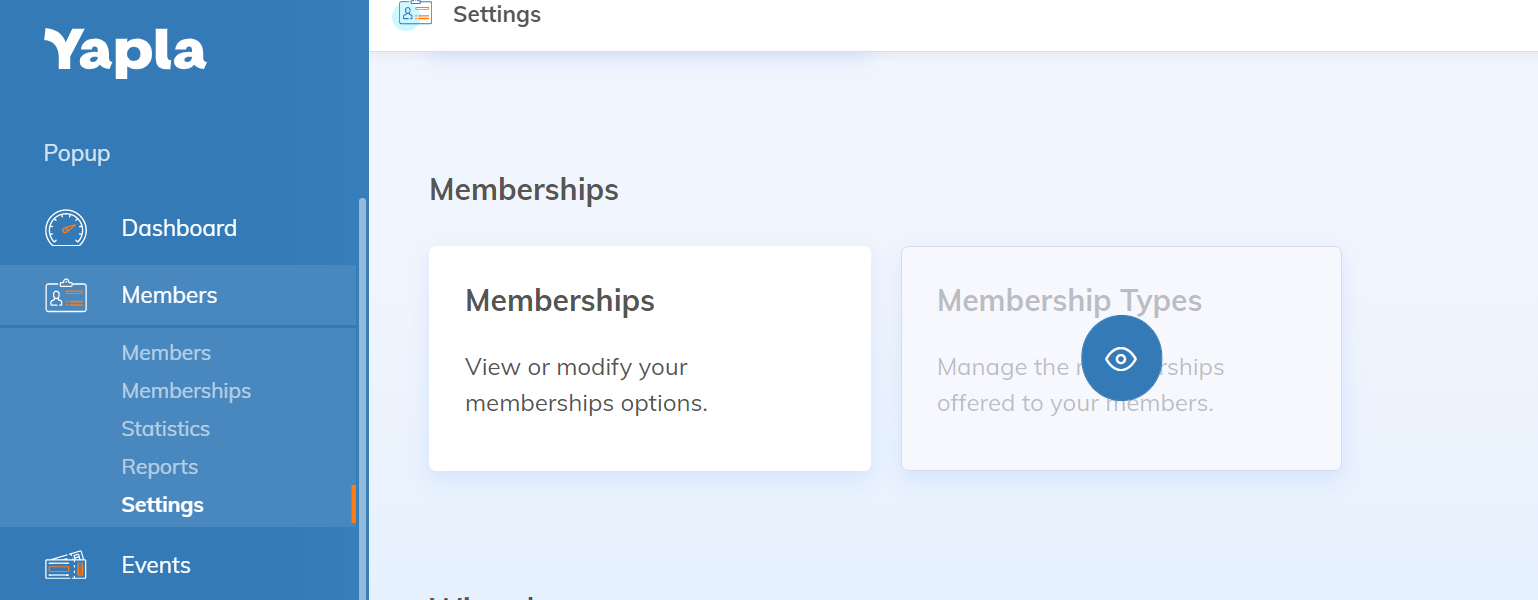
Task: Go to Memberships in sidebar submenu
Action: 186,391
